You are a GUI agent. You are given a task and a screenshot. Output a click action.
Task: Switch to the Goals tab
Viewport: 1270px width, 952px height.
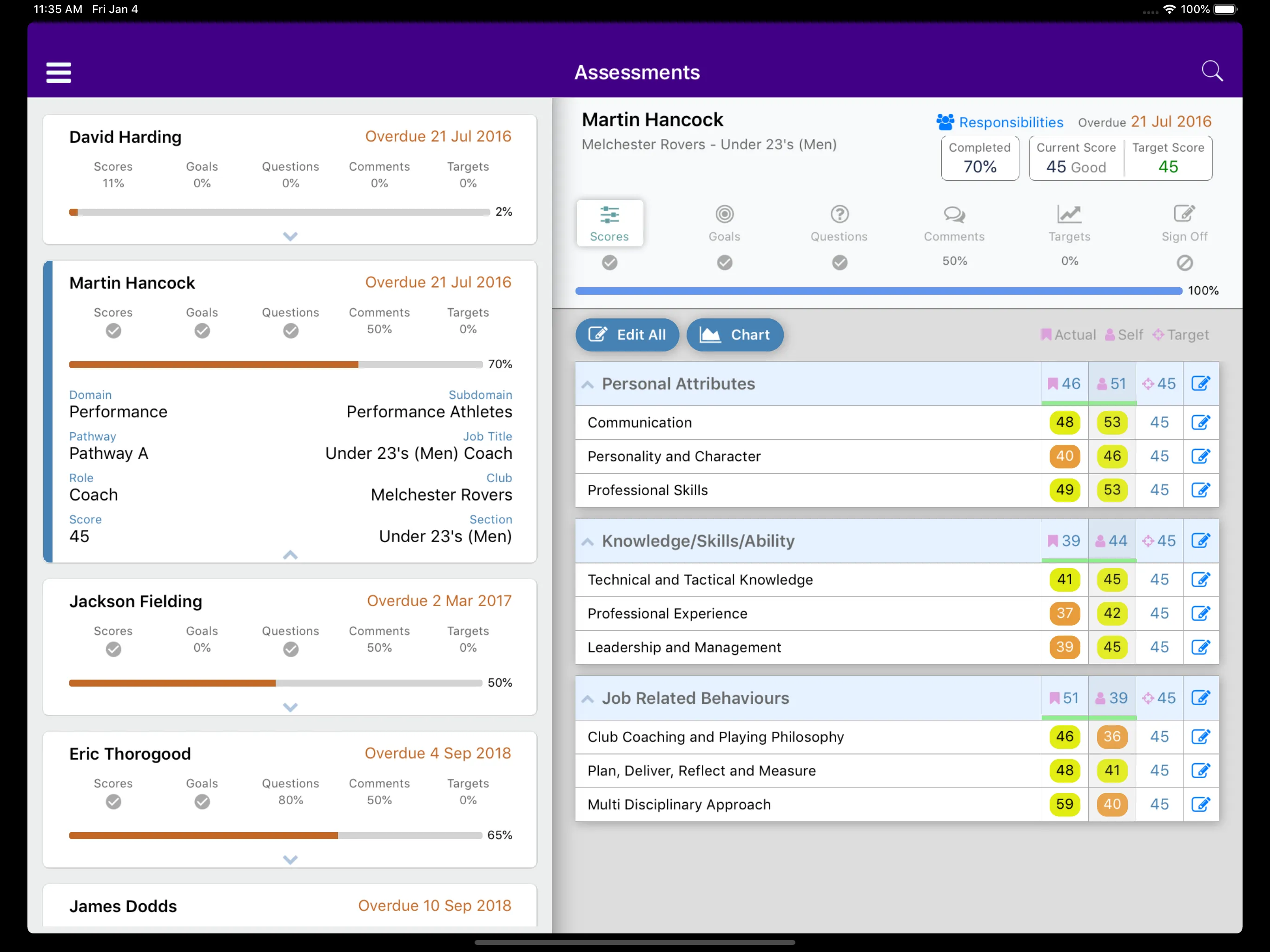point(725,224)
